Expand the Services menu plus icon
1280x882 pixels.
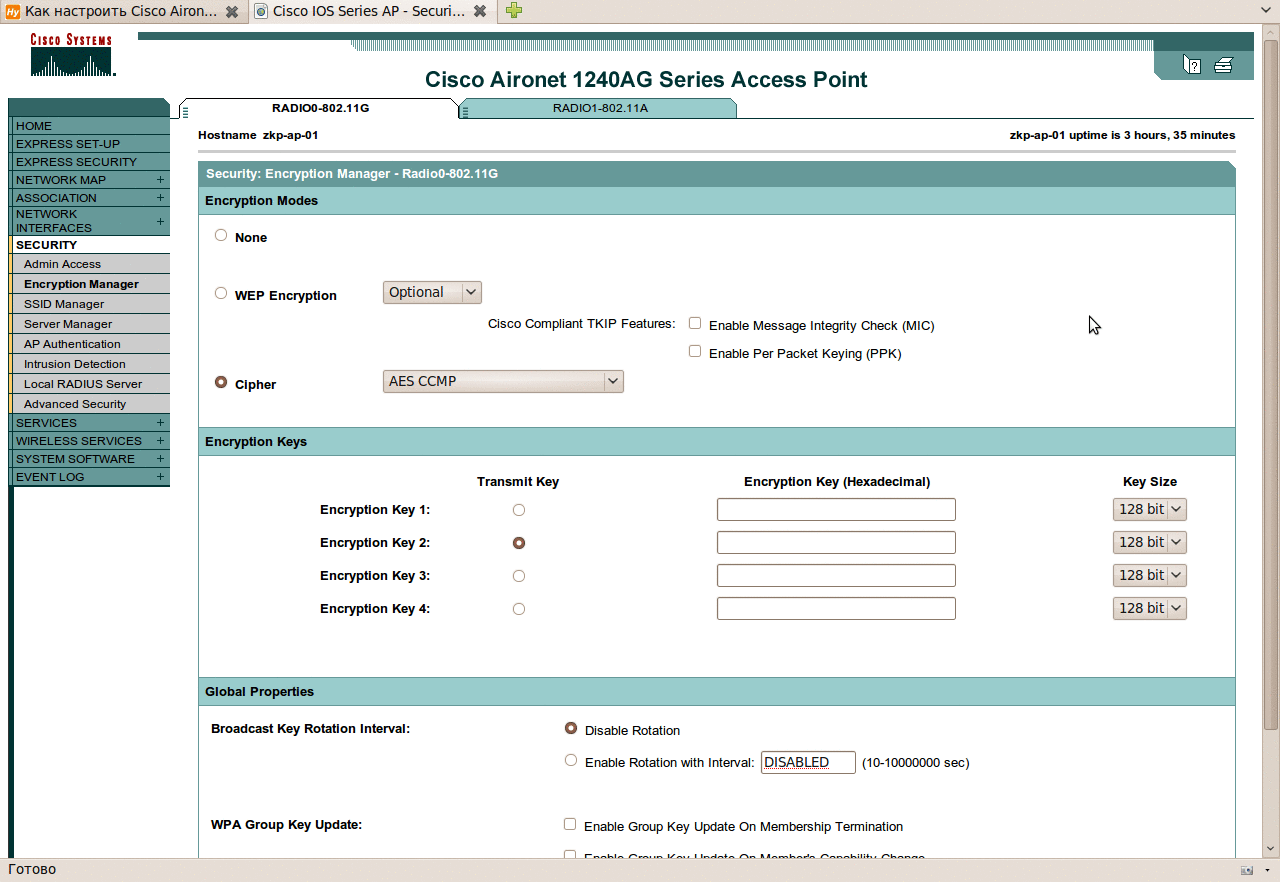point(160,423)
